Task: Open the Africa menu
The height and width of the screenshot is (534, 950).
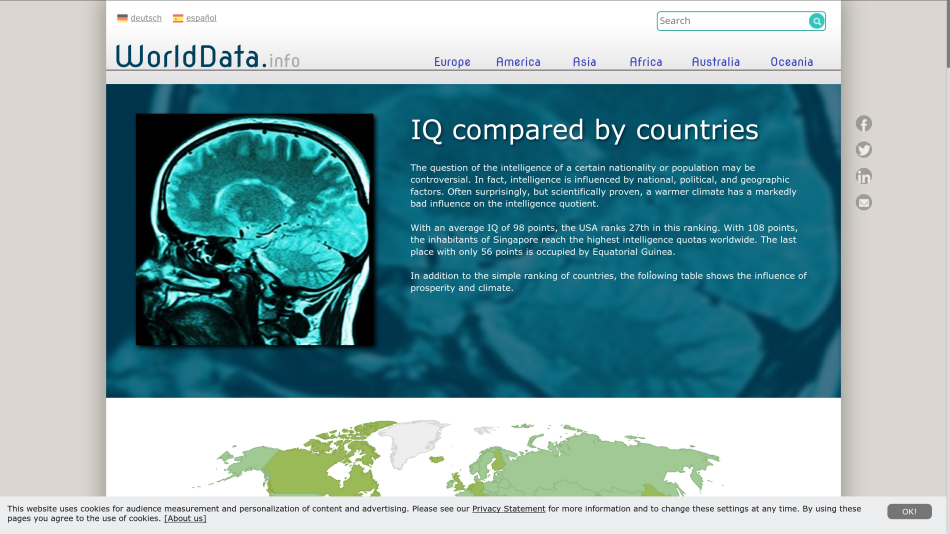Action: tap(646, 62)
